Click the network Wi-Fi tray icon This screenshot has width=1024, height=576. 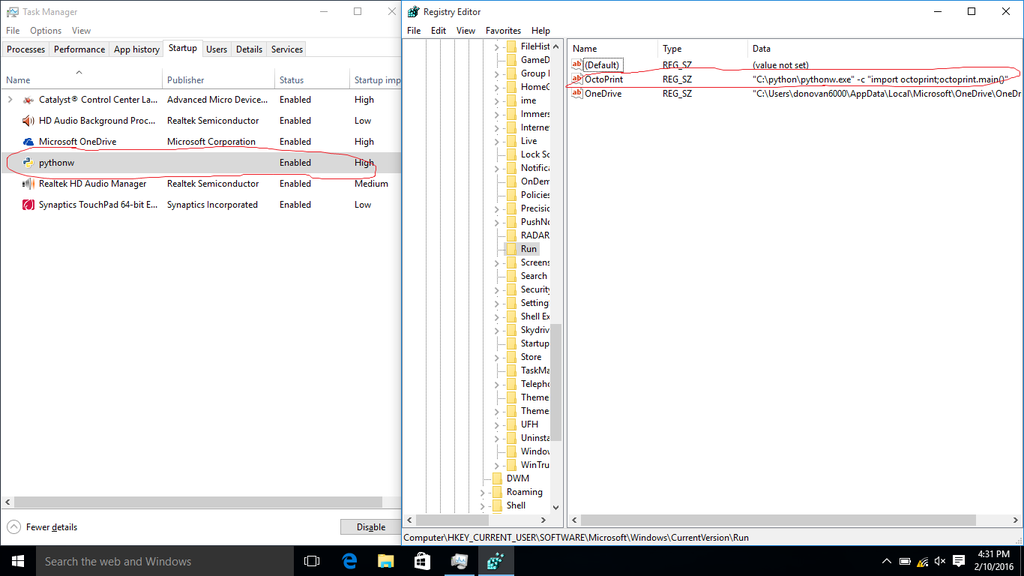pos(922,561)
